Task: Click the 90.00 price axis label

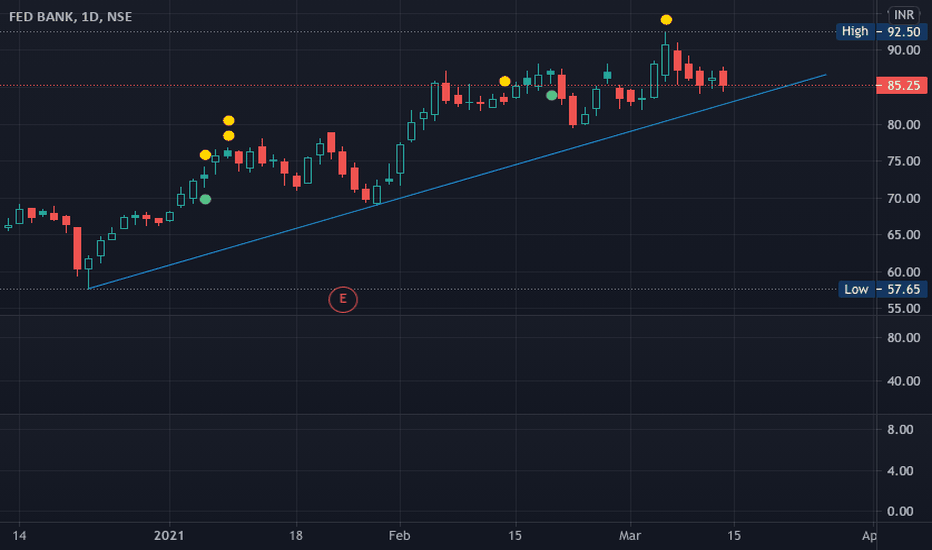Action: pyautogui.click(x=903, y=51)
